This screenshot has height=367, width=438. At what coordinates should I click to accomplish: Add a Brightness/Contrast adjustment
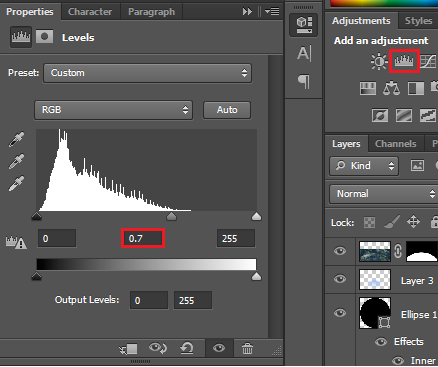(x=379, y=62)
